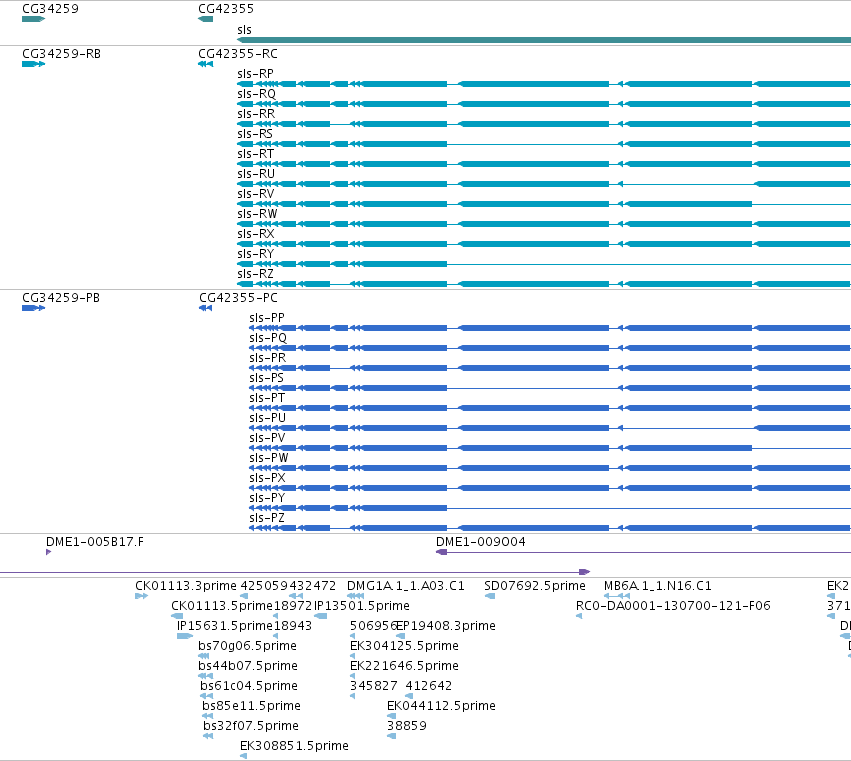Click the CG34259 gene arrow glyph
The height and width of the screenshot is (761, 851).
coord(33,20)
